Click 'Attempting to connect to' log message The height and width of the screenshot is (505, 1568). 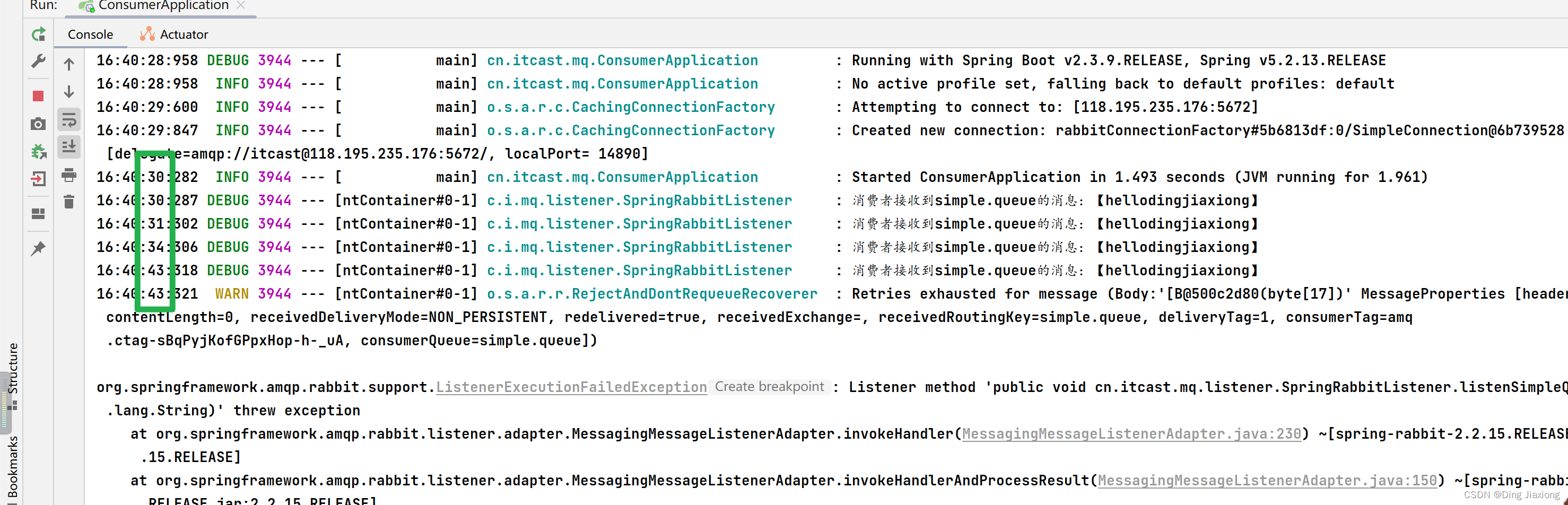pos(1054,107)
